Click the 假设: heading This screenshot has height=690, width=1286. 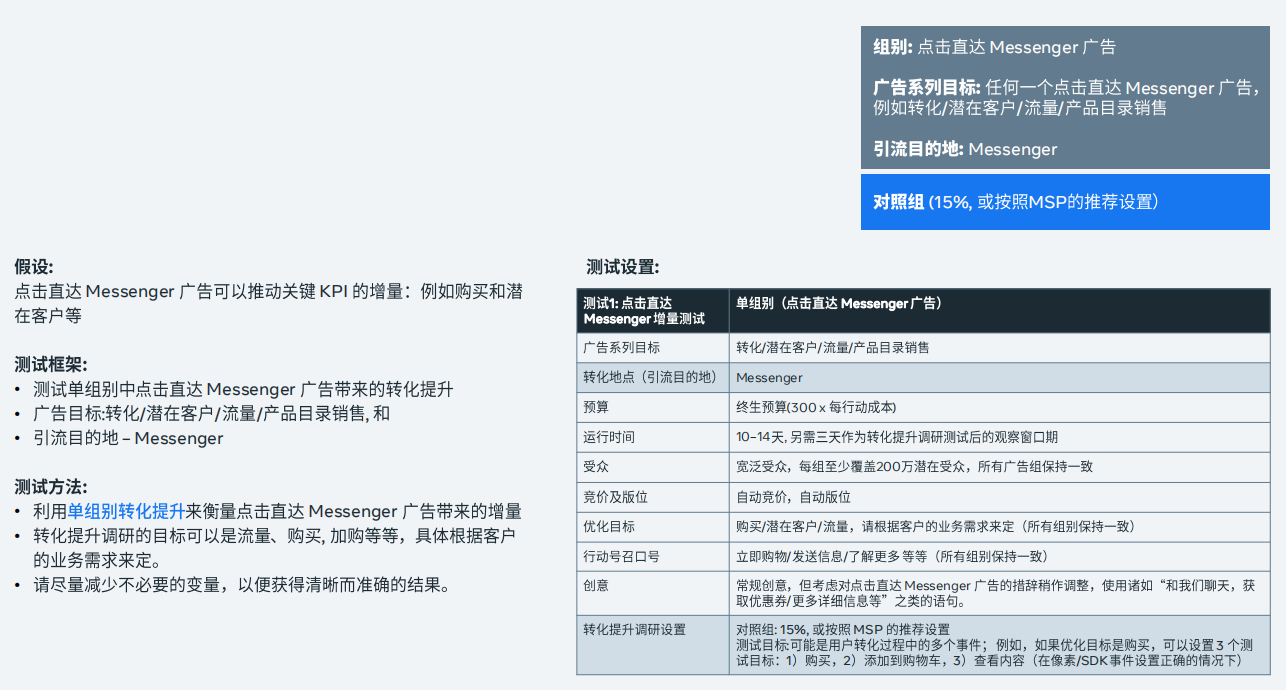(x=34, y=267)
